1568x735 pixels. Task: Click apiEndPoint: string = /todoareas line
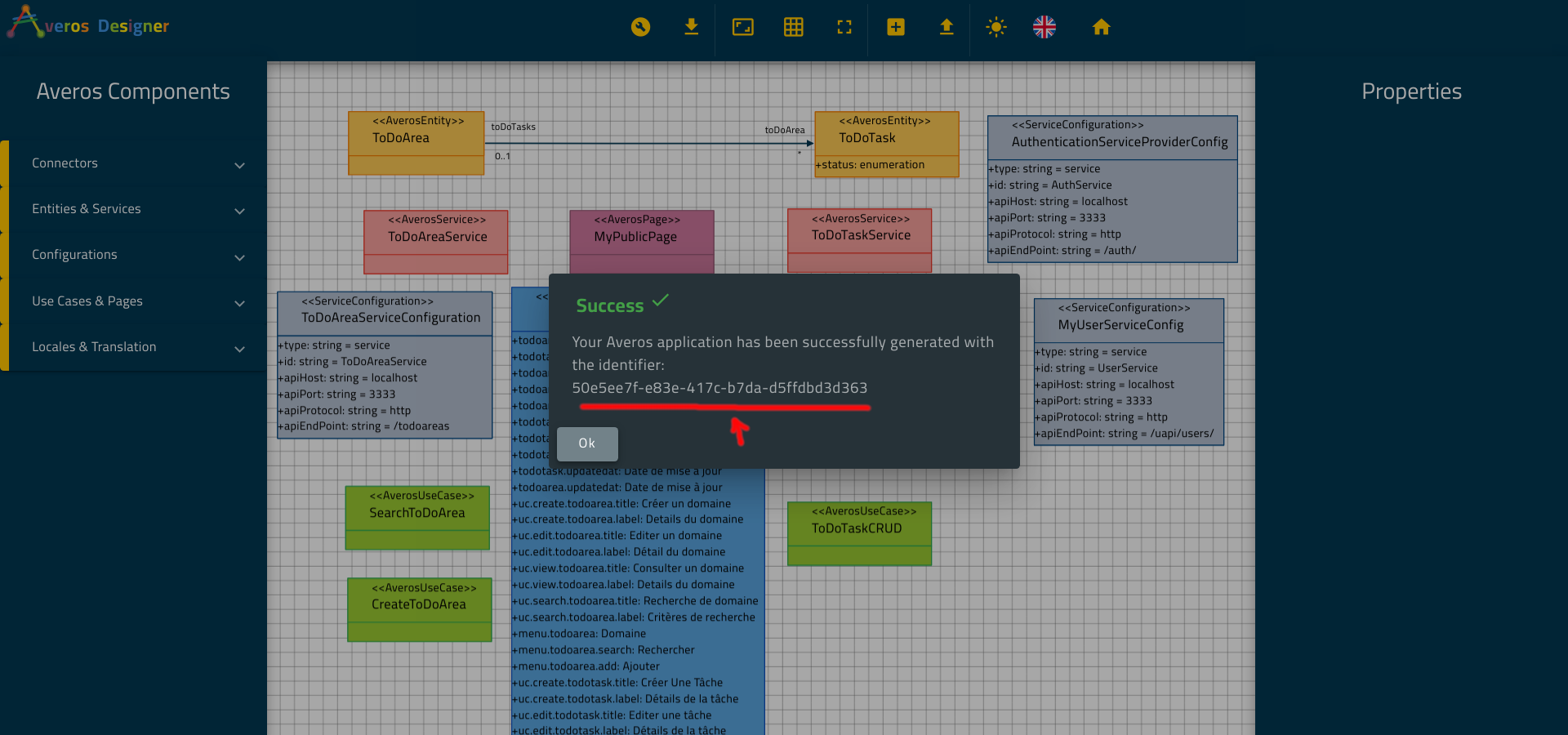tap(363, 426)
